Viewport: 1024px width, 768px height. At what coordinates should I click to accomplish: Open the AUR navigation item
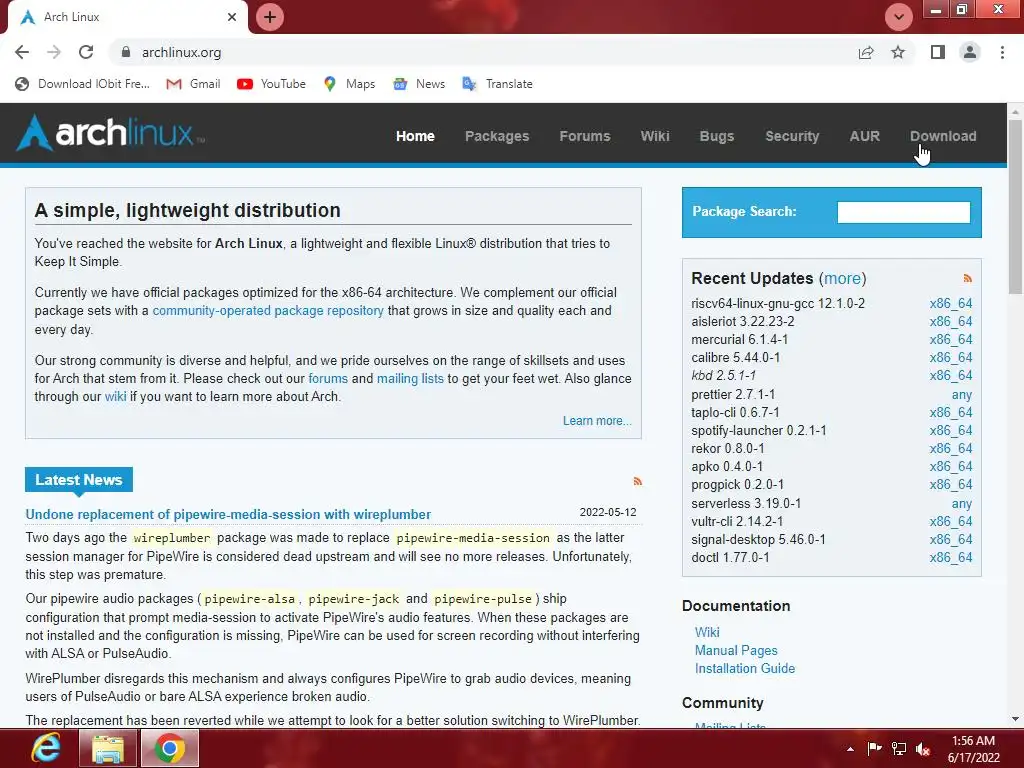click(865, 136)
